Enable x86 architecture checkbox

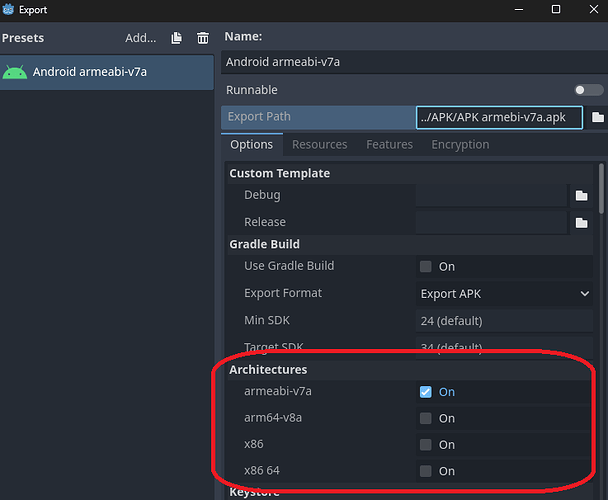(426, 445)
